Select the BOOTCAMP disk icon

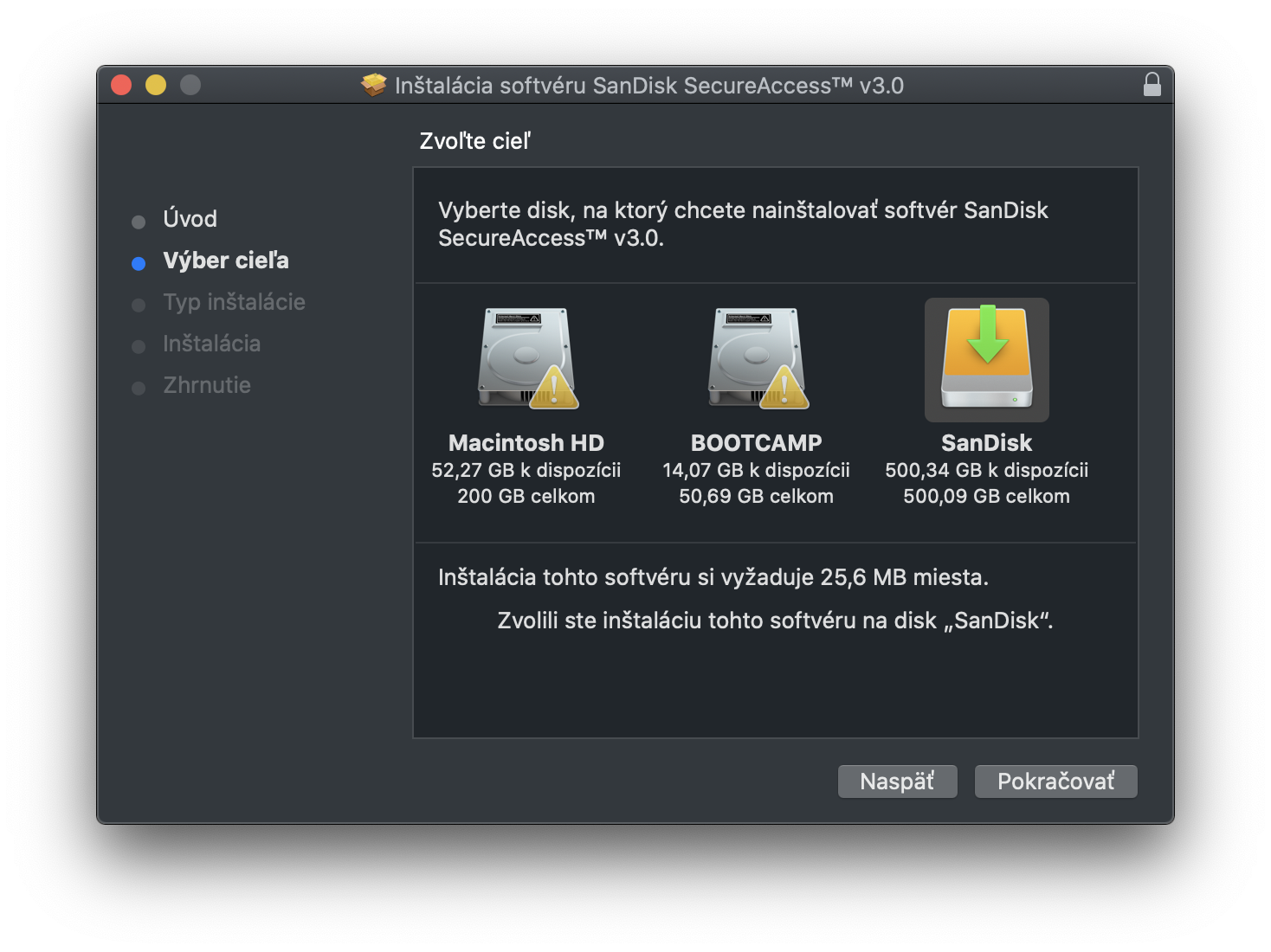(758, 358)
